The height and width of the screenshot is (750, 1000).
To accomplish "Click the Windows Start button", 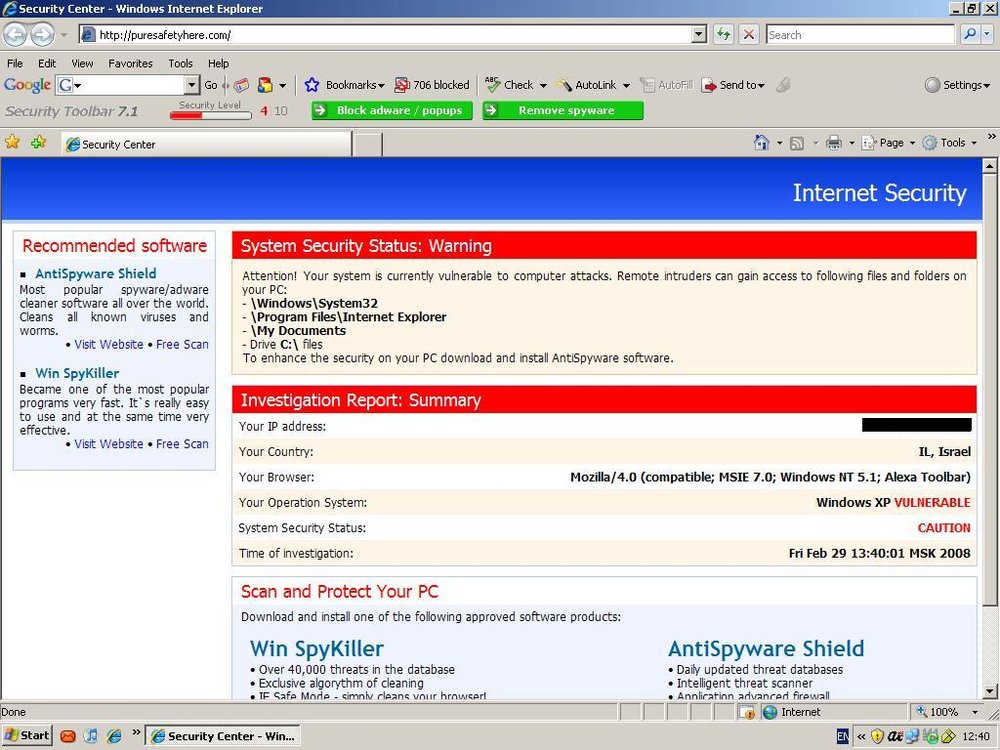I will pyautogui.click(x=27, y=736).
